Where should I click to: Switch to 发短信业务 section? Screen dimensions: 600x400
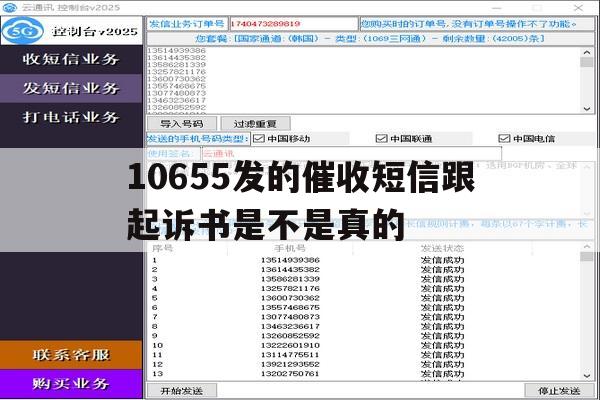71,88
